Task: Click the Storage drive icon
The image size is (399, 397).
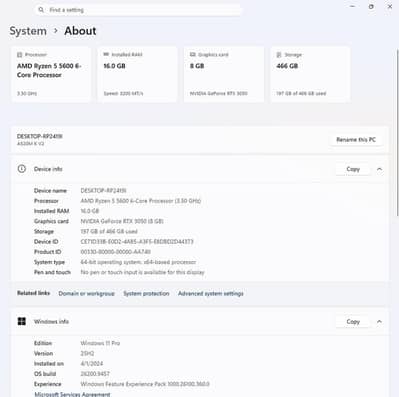Action: point(279,55)
